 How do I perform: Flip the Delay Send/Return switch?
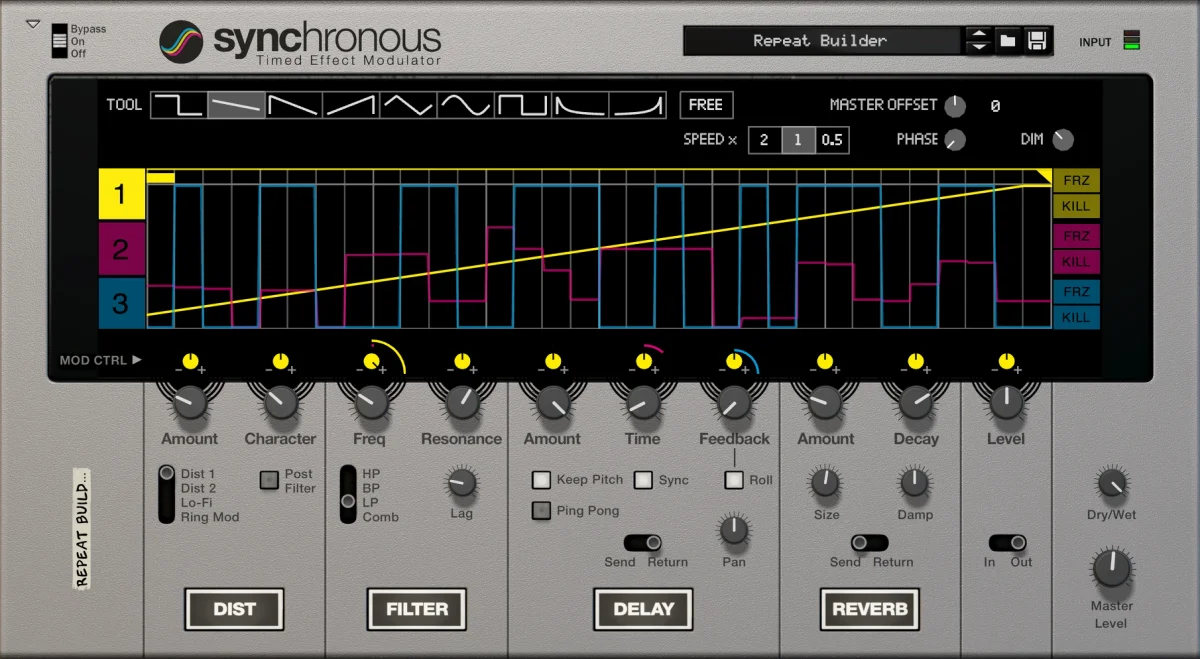pyautogui.click(x=643, y=543)
